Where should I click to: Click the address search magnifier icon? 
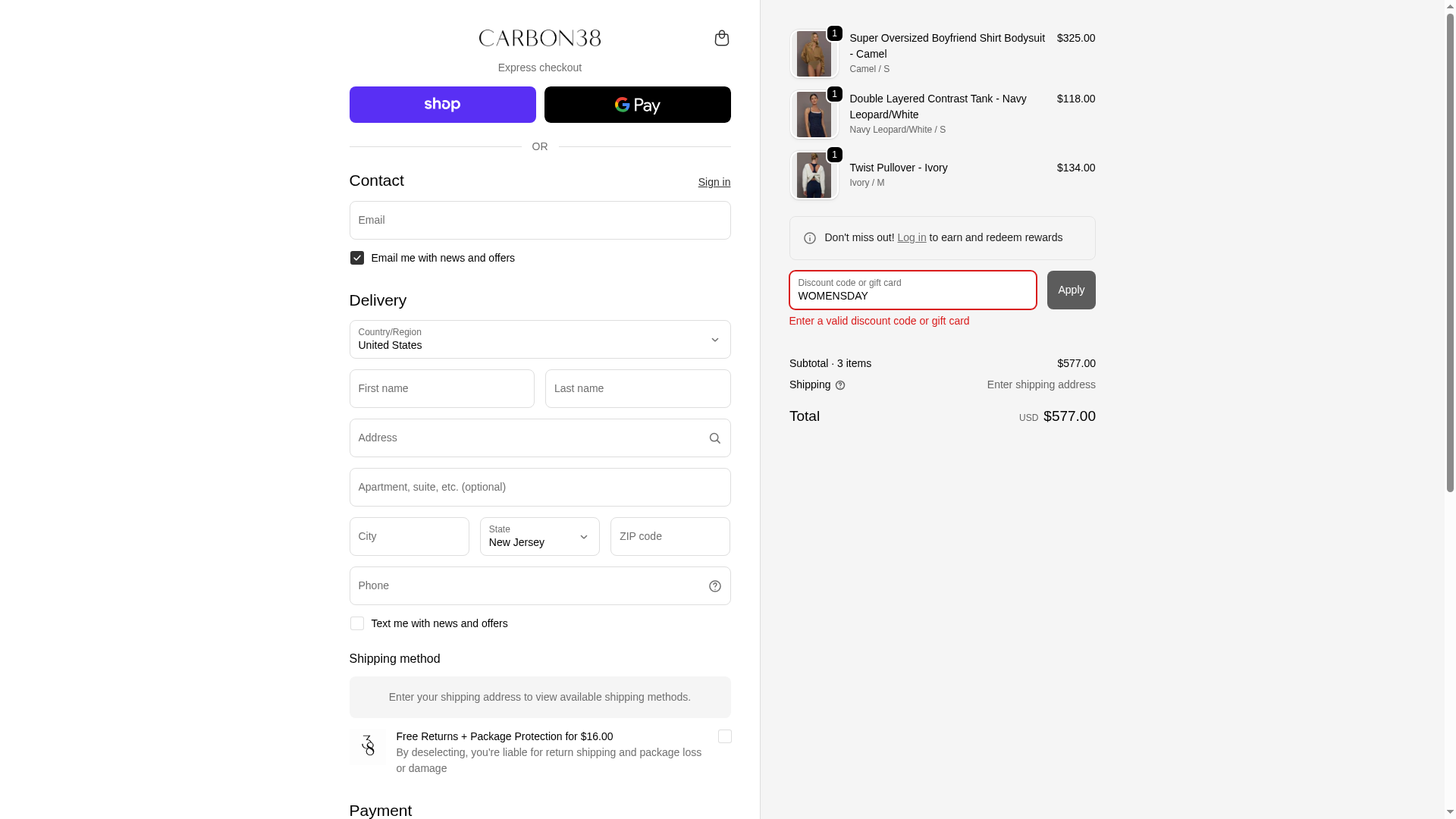pyautogui.click(x=714, y=438)
